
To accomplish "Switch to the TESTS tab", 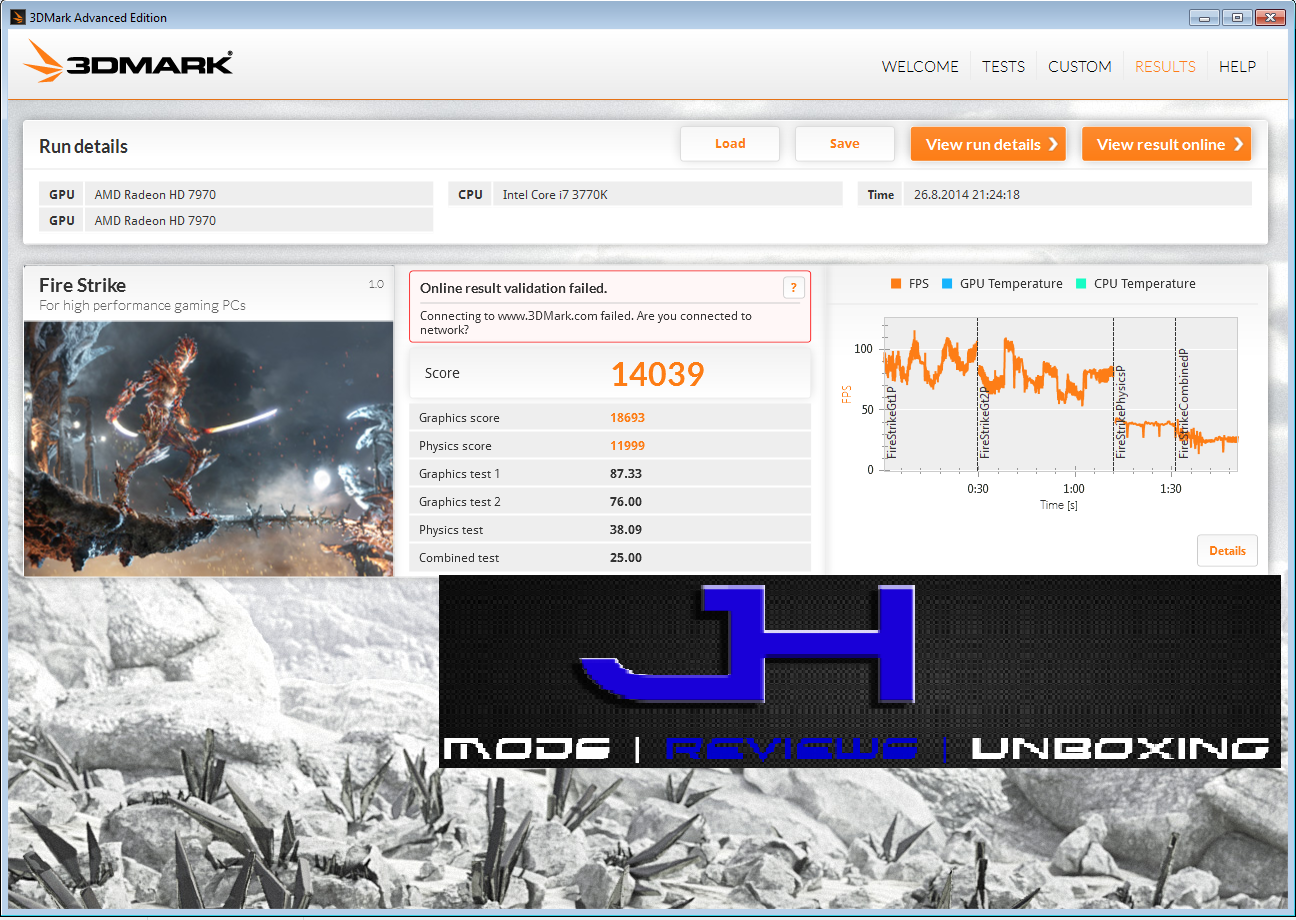I will 1003,66.
